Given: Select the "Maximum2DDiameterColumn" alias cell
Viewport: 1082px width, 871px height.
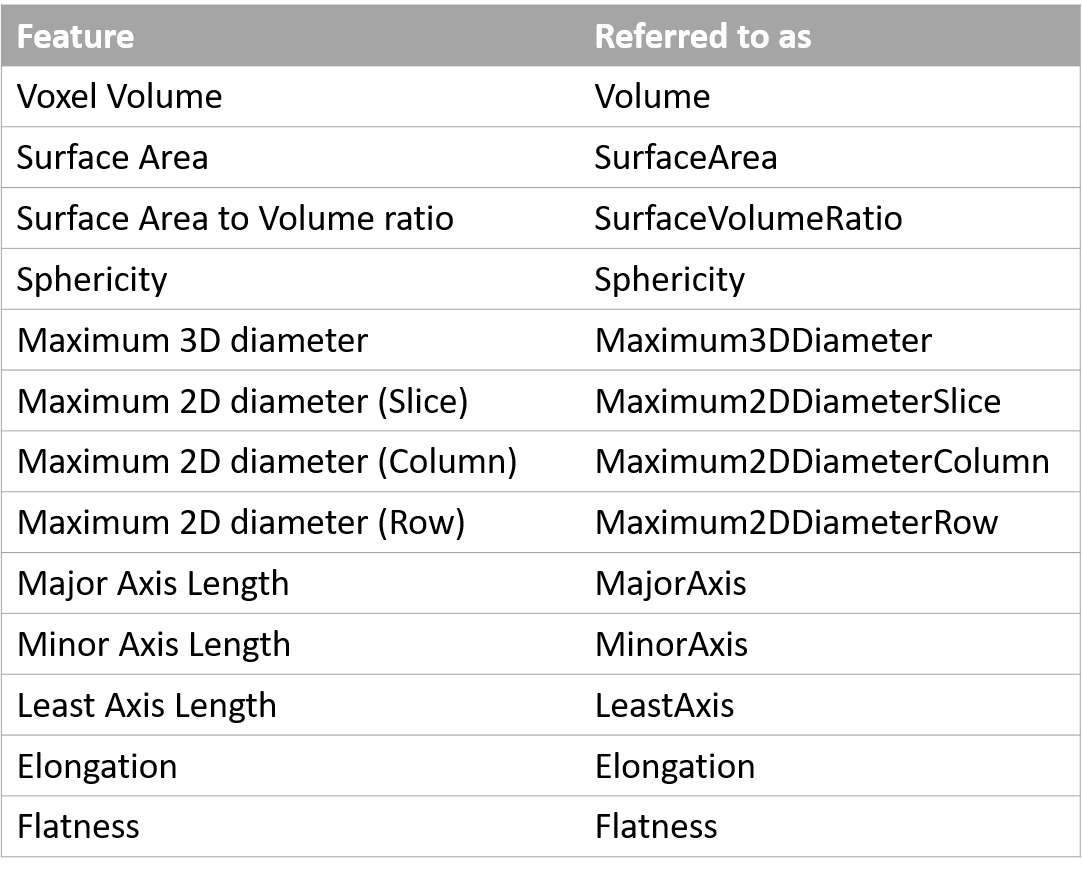Looking at the screenshot, I should click(x=822, y=462).
